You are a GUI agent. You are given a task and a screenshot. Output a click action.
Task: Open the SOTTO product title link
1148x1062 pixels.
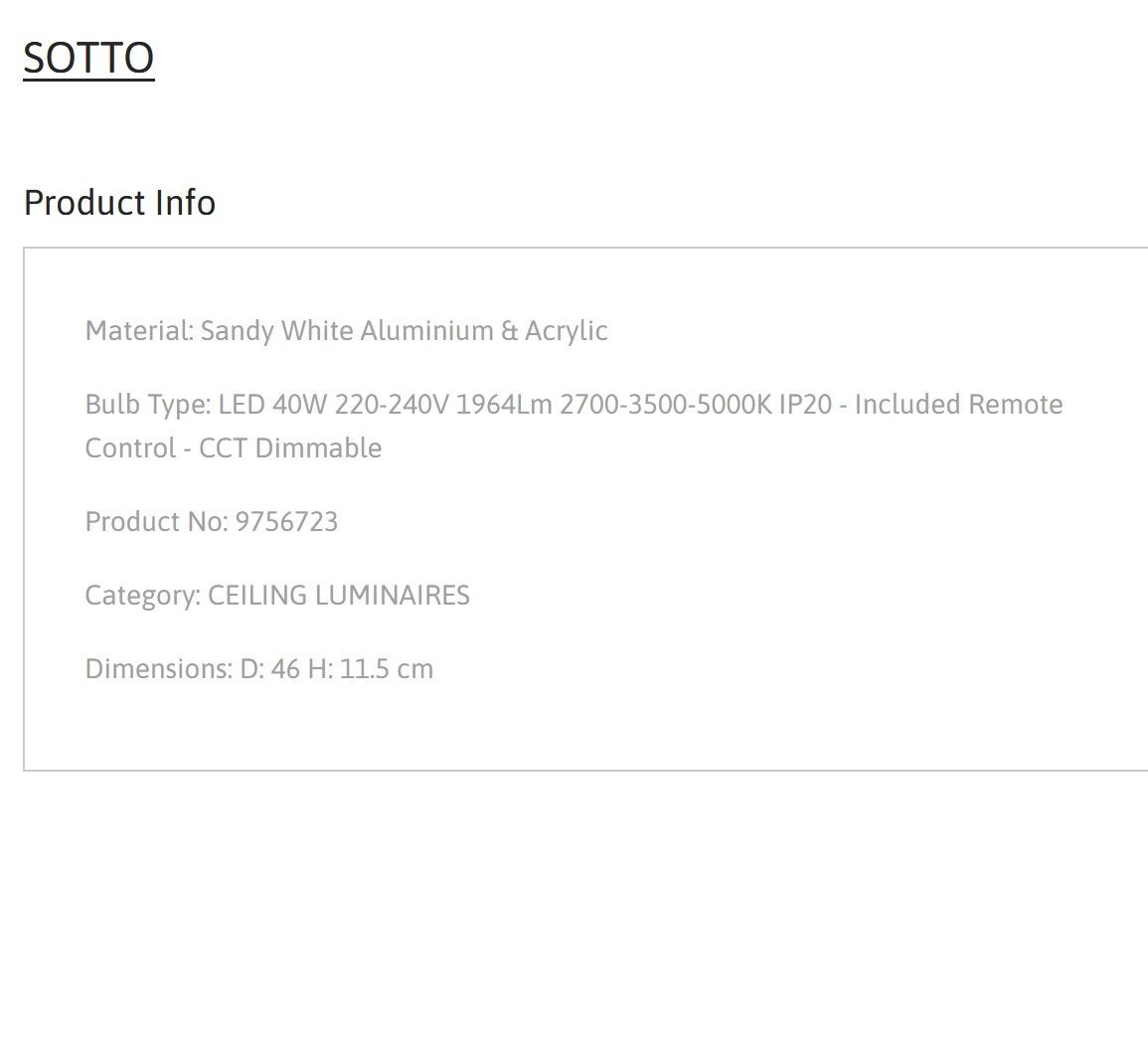tap(88, 58)
